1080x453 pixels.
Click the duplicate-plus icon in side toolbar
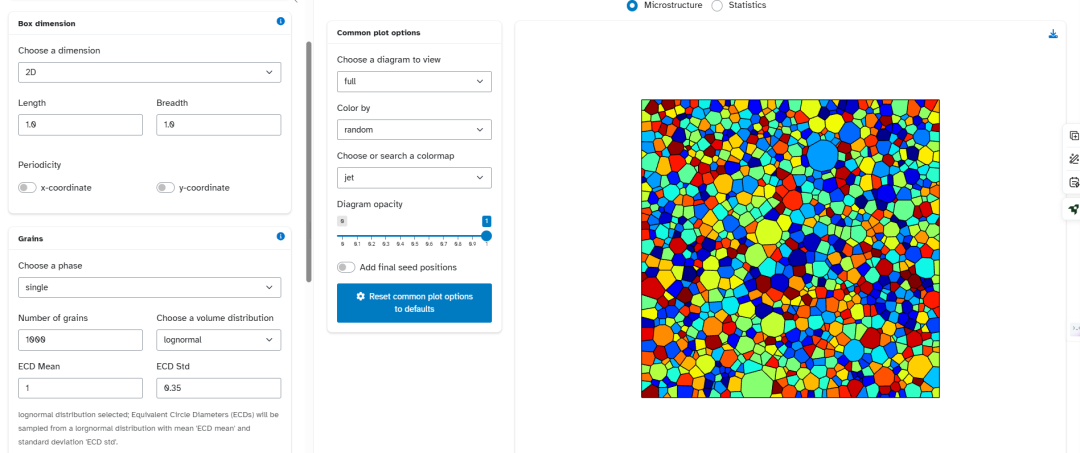[x=1073, y=136]
